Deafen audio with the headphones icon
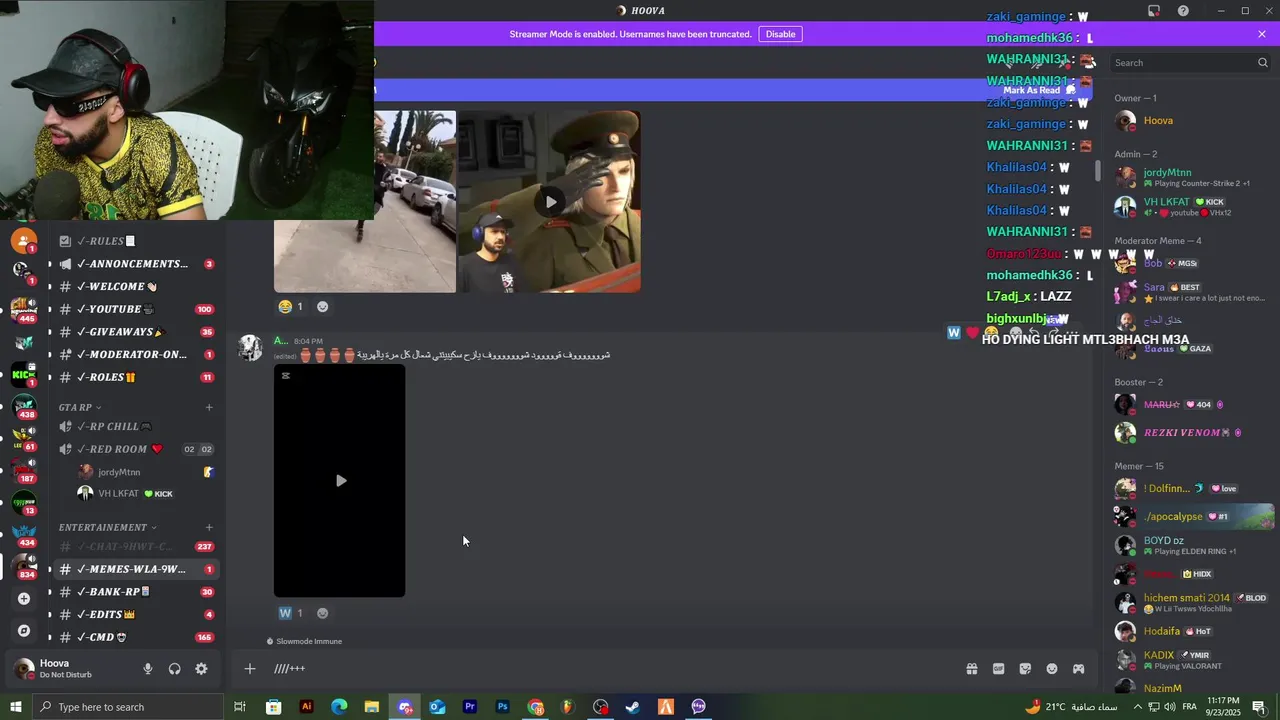This screenshot has width=1280, height=720. coord(175,669)
